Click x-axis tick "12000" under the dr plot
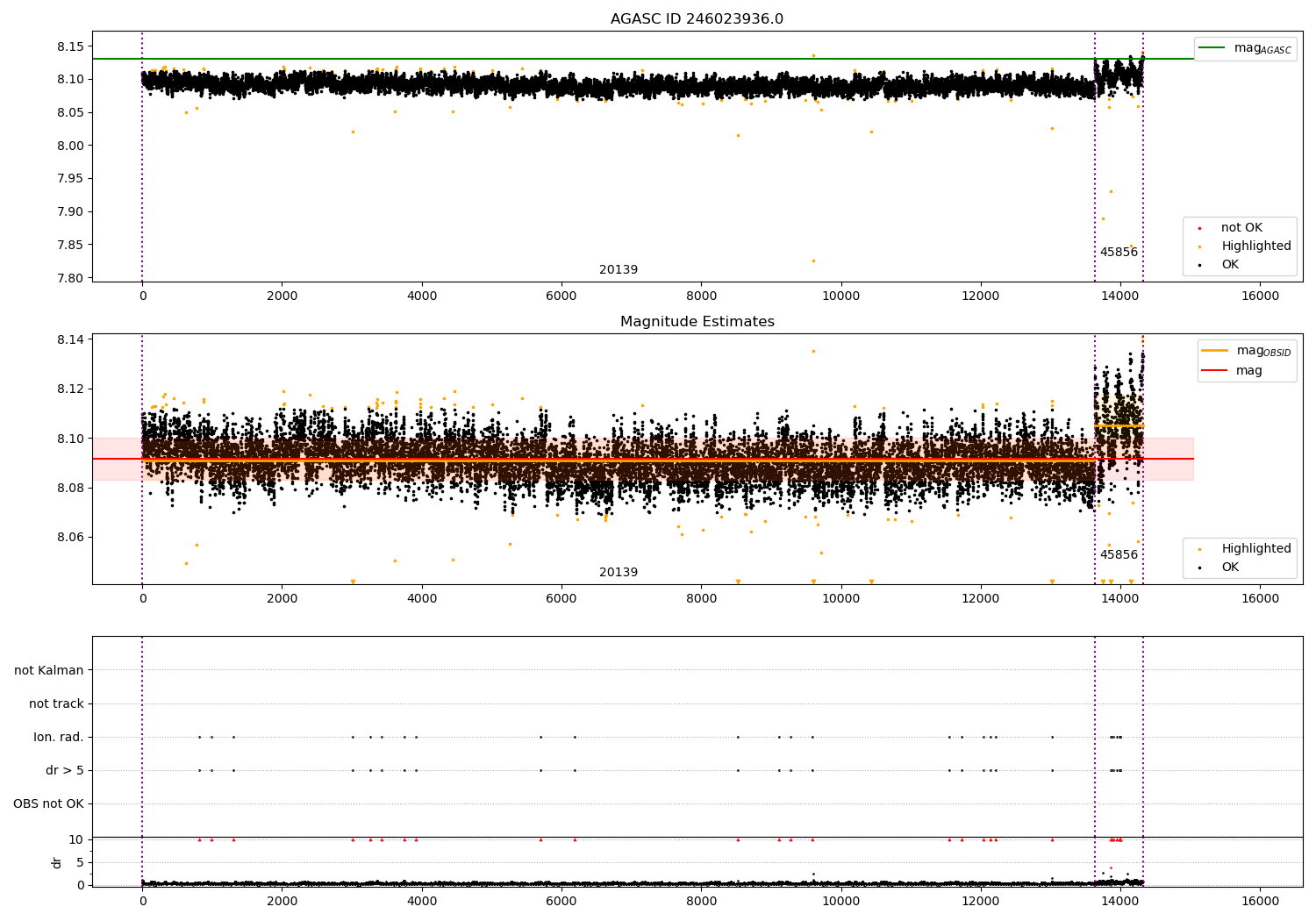The height and width of the screenshot is (921, 1316). click(981, 902)
